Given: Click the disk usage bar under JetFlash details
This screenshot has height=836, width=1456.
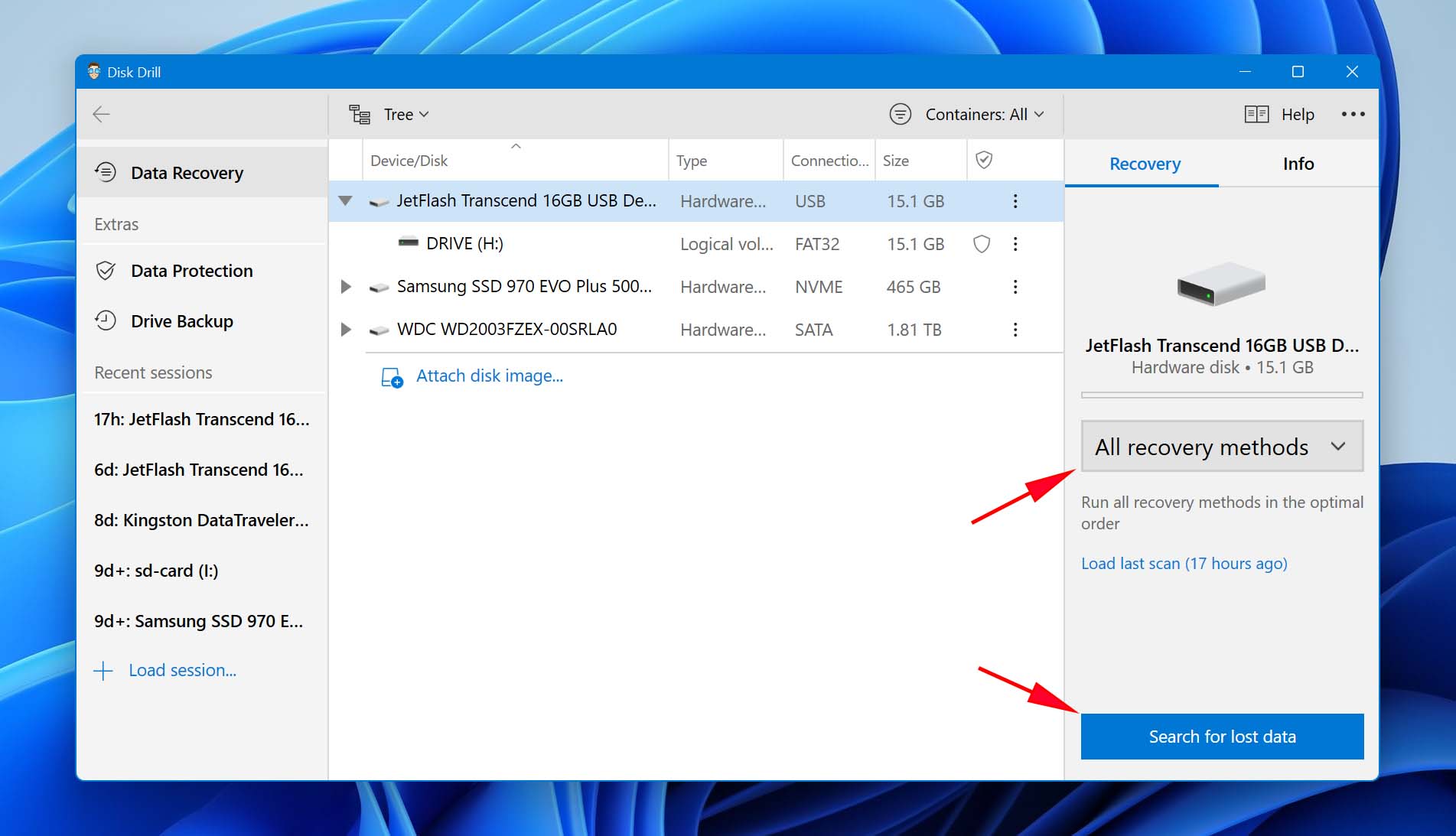Looking at the screenshot, I should (x=1222, y=395).
